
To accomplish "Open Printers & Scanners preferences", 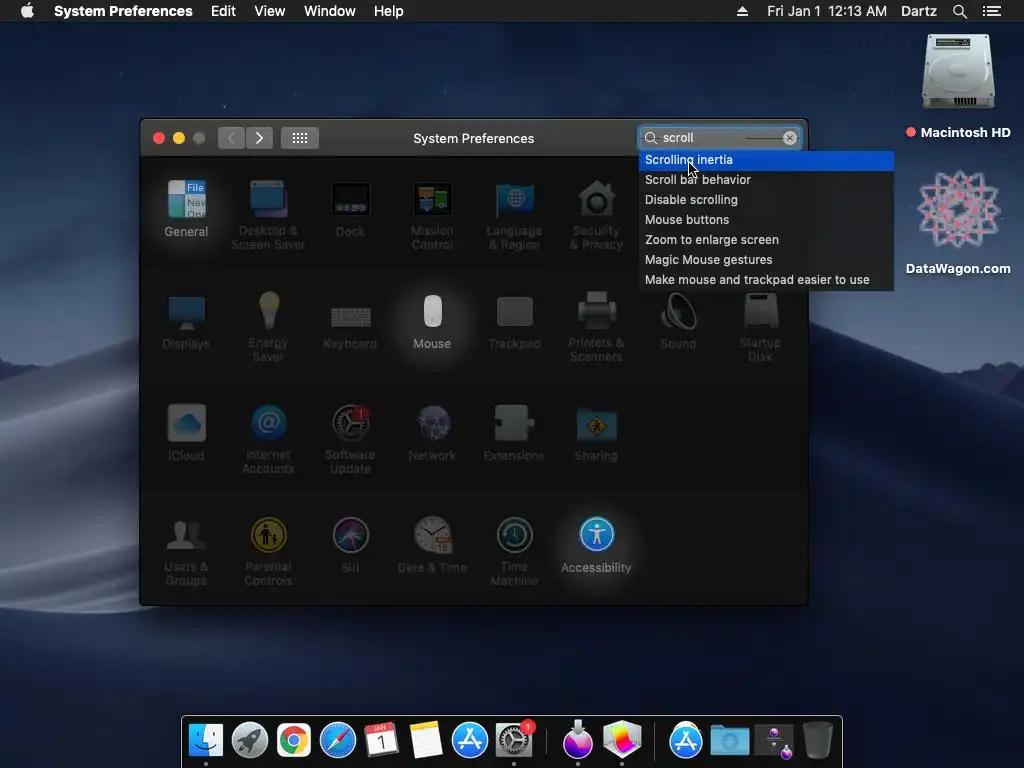I will pos(596,327).
